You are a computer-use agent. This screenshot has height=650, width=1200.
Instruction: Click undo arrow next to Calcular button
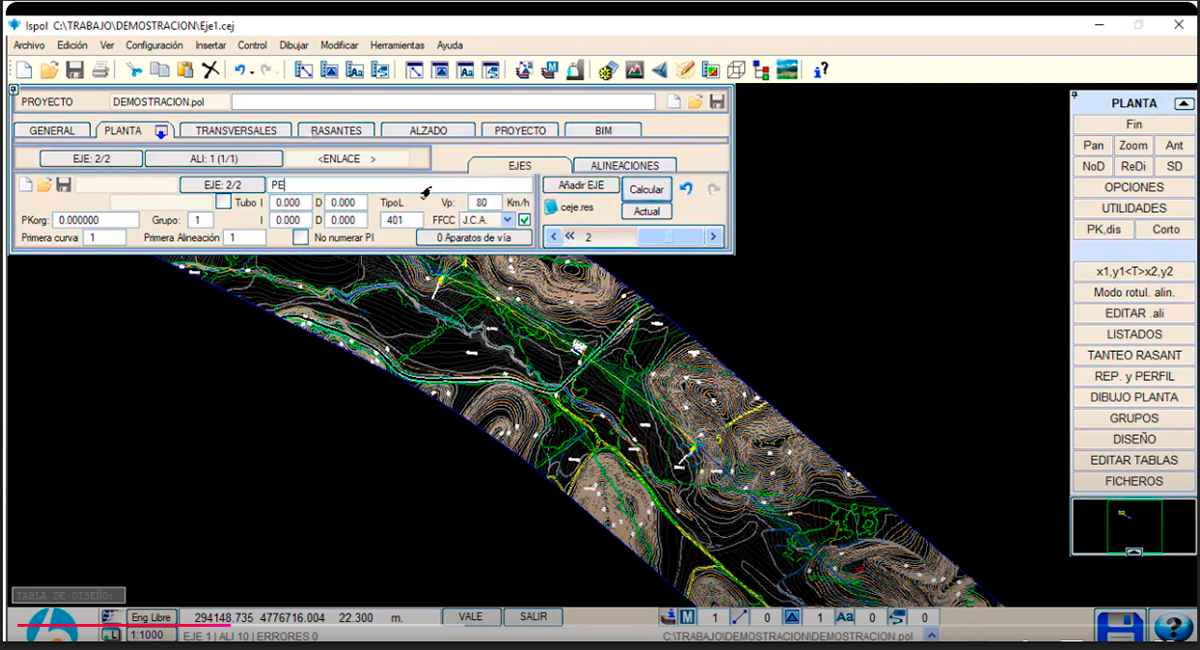pos(686,188)
